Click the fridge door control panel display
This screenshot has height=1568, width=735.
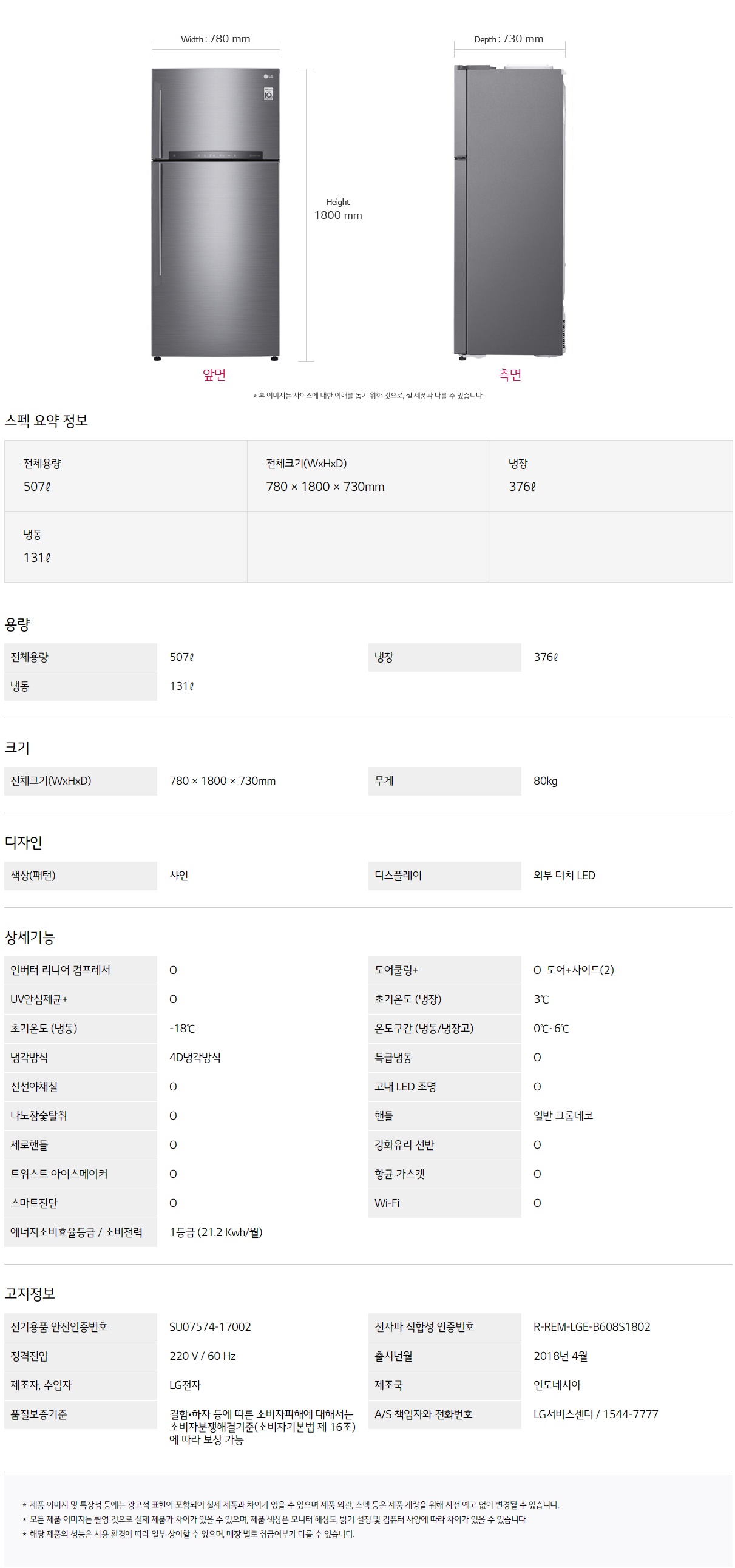coord(215,155)
